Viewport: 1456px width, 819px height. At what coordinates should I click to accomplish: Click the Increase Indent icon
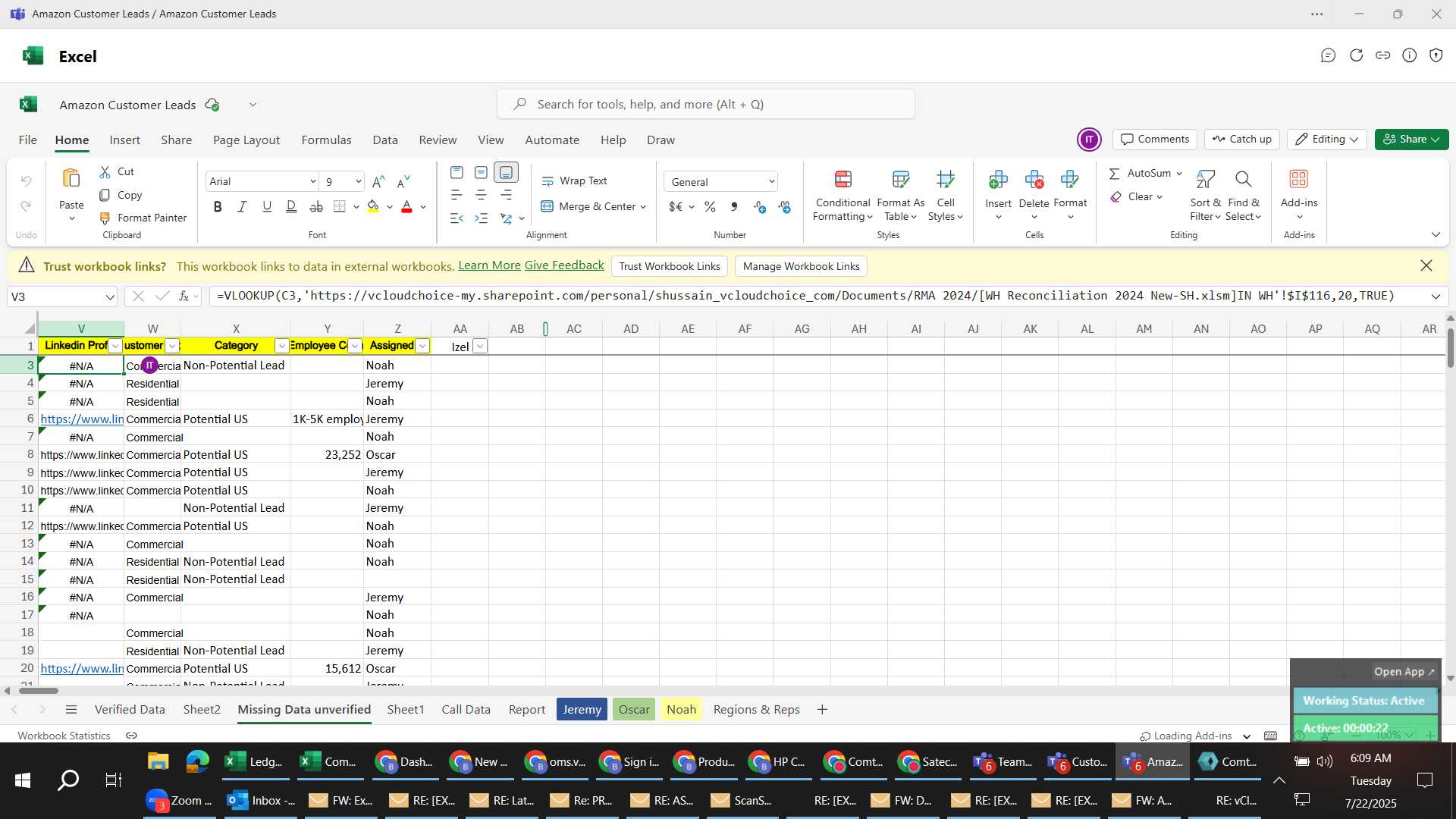point(482,218)
